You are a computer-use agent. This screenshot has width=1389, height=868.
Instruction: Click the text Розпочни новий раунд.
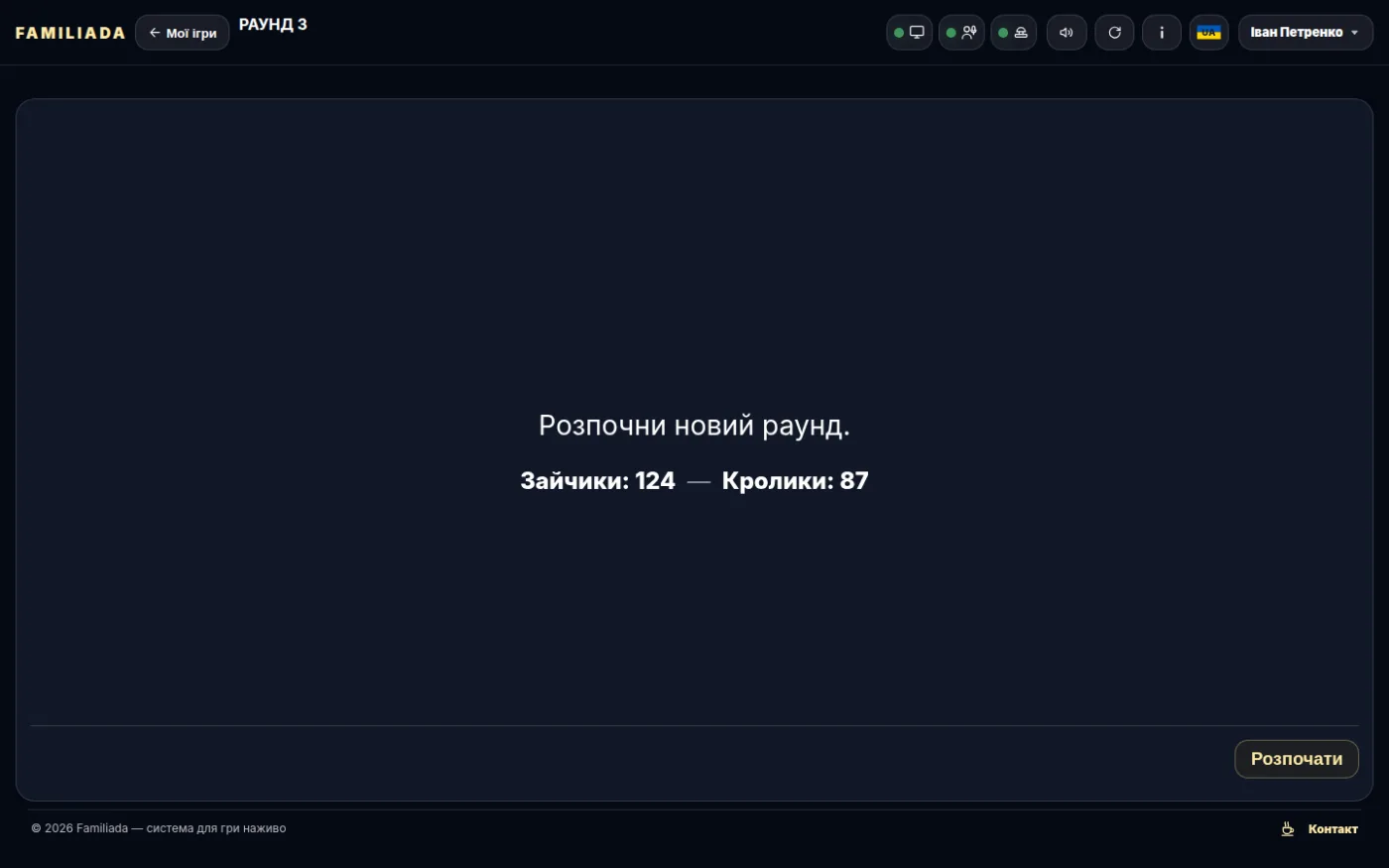click(x=694, y=426)
